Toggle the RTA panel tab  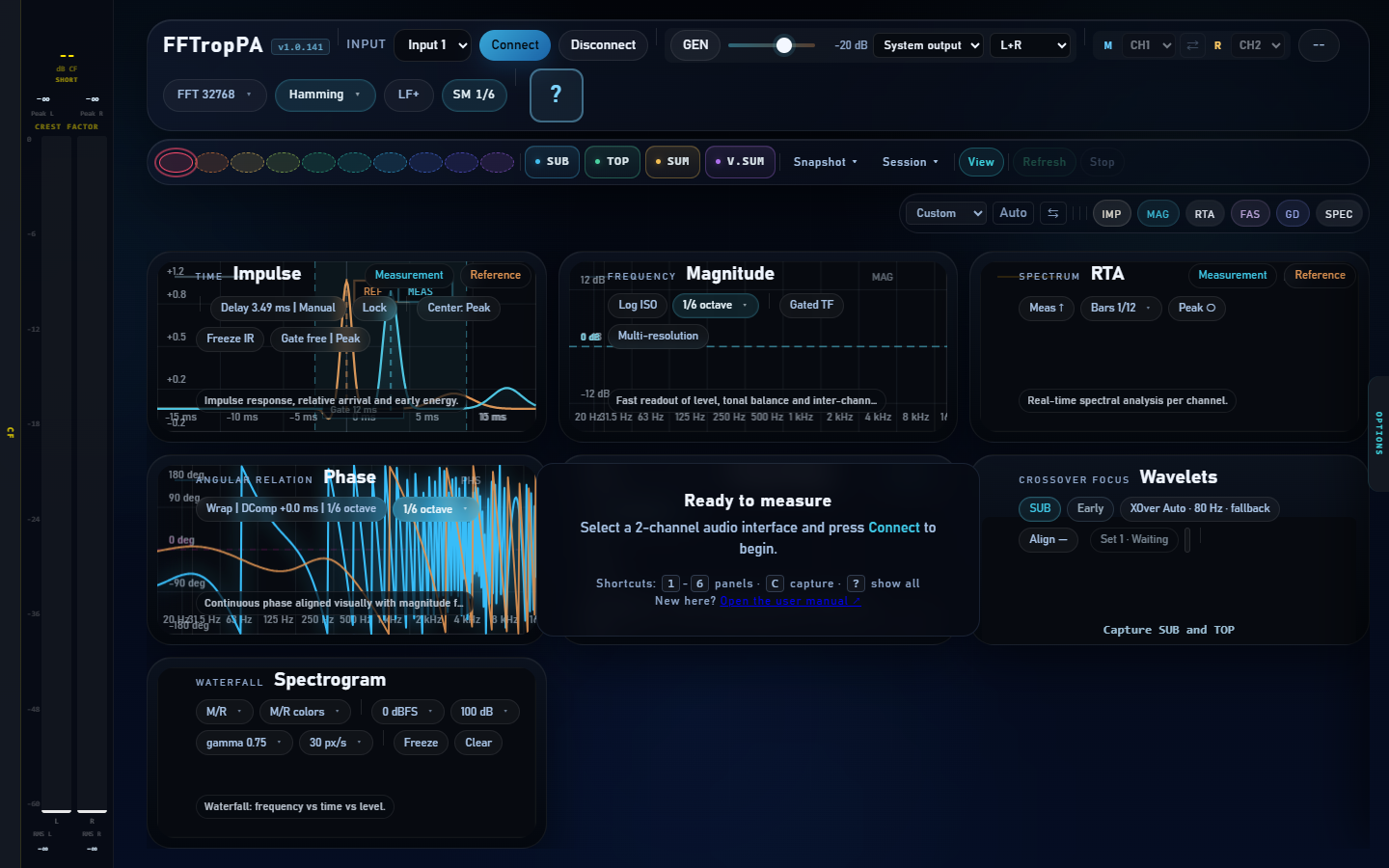tap(1205, 214)
